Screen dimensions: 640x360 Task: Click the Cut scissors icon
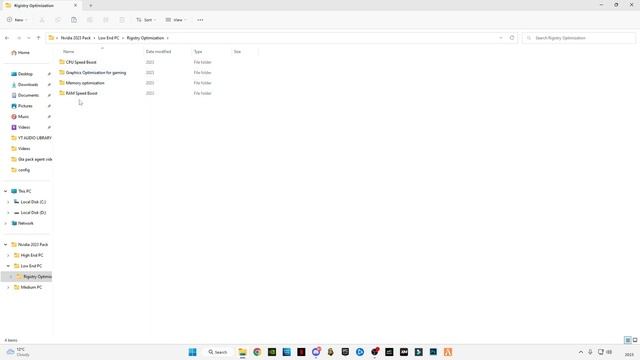(x=42, y=20)
